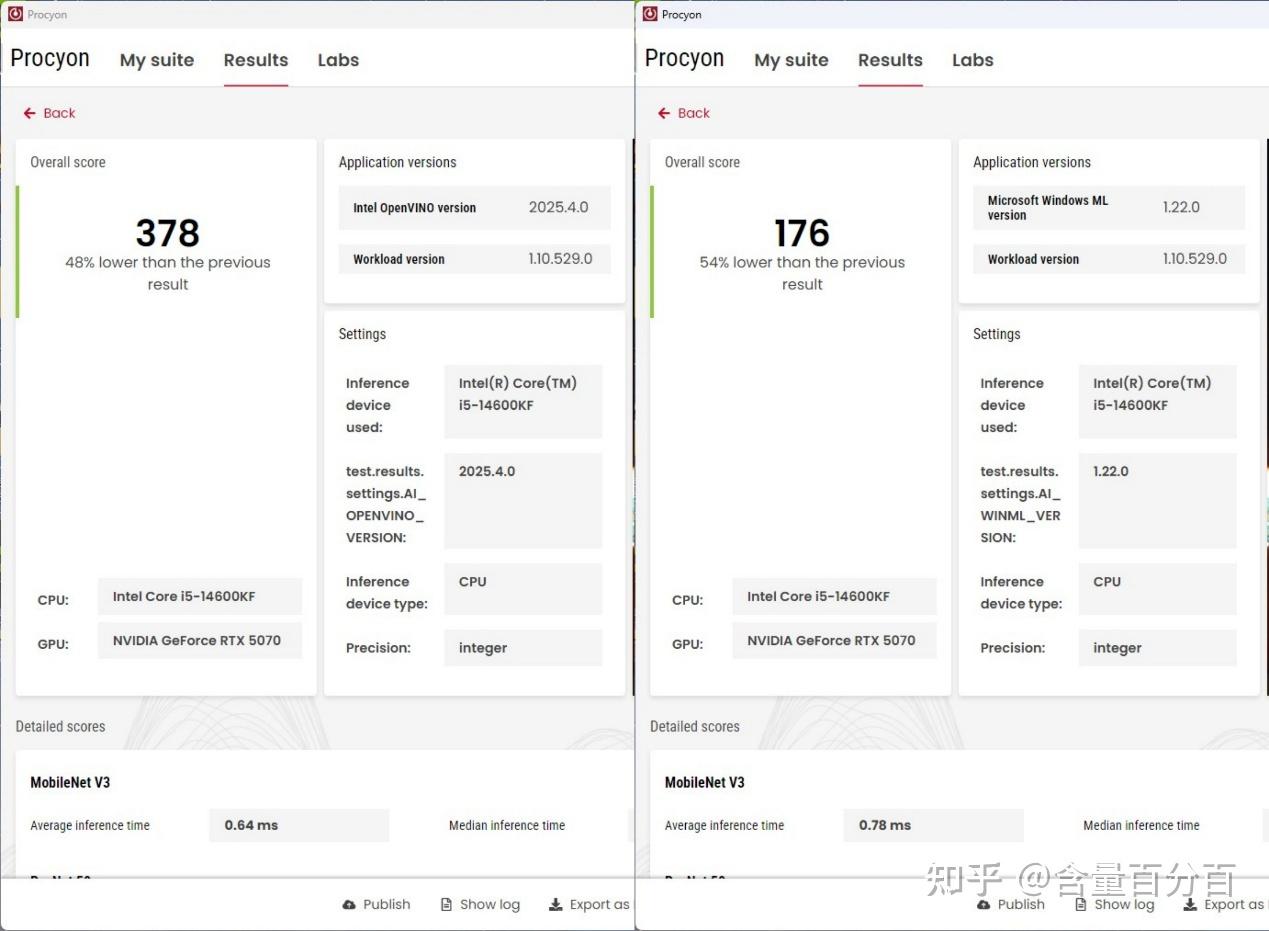Click '48% lower than the previous result' text
Viewport: 1269px width, 931px height.
tap(168, 273)
